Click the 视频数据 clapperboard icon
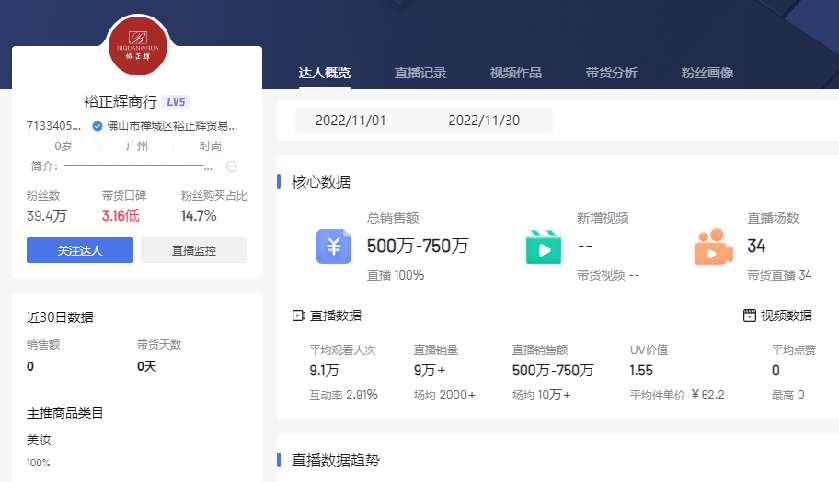The image size is (839, 482). coord(750,316)
